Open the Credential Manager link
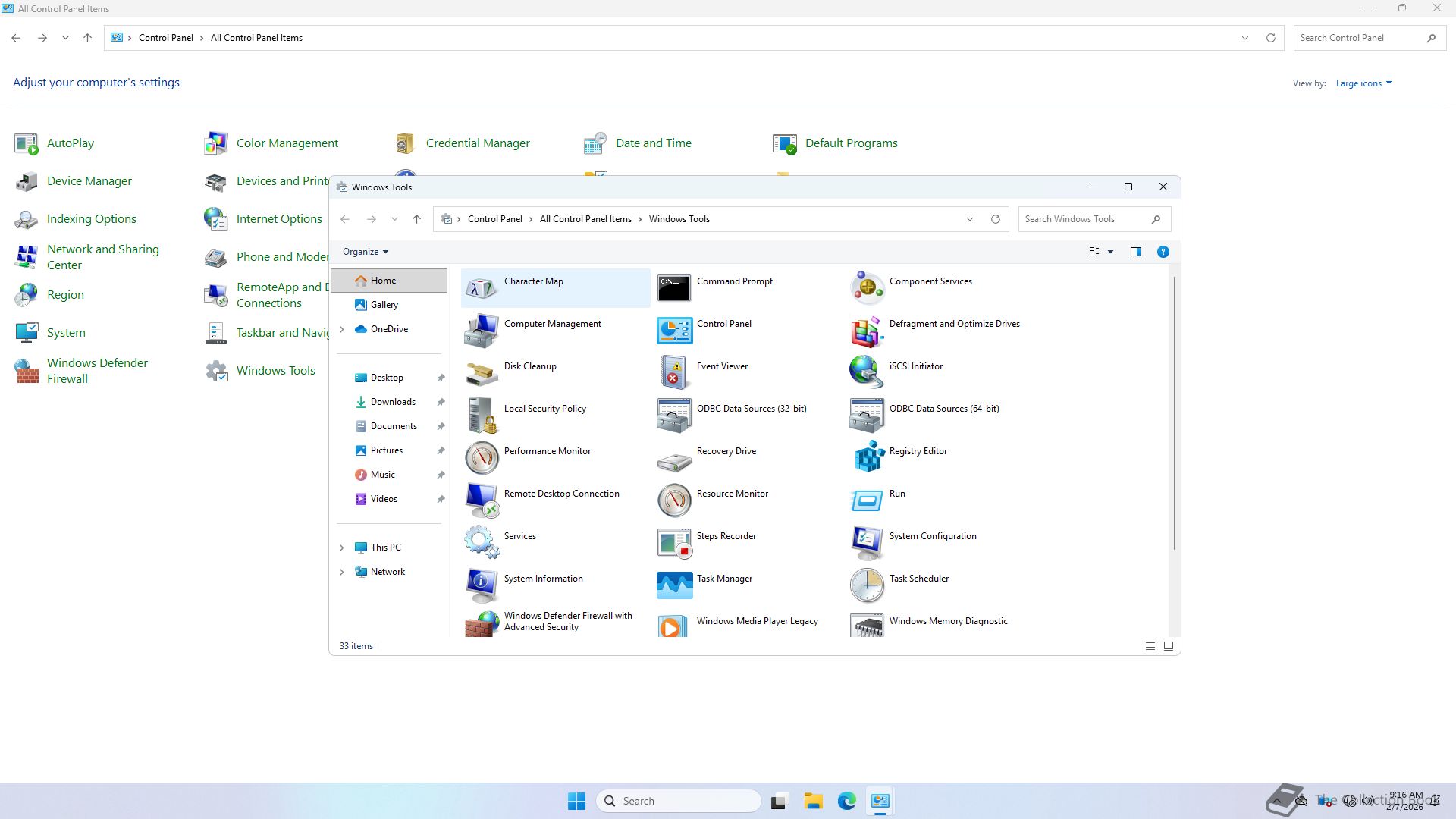This screenshot has height=819, width=1456. [x=477, y=143]
